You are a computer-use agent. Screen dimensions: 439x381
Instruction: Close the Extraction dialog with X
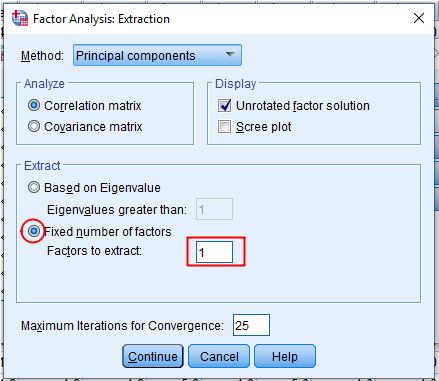click(419, 18)
